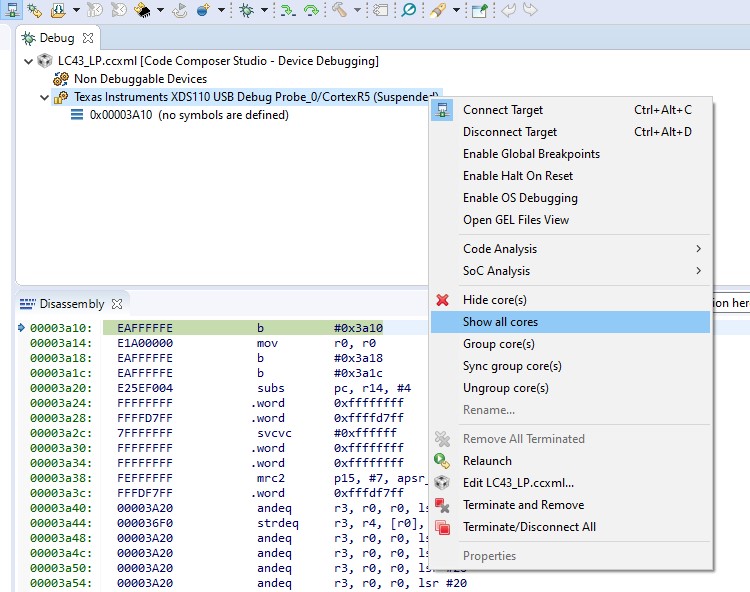Click the bug-with-tag toolbar icon
This screenshot has width=750, height=592.
[34, 10]
